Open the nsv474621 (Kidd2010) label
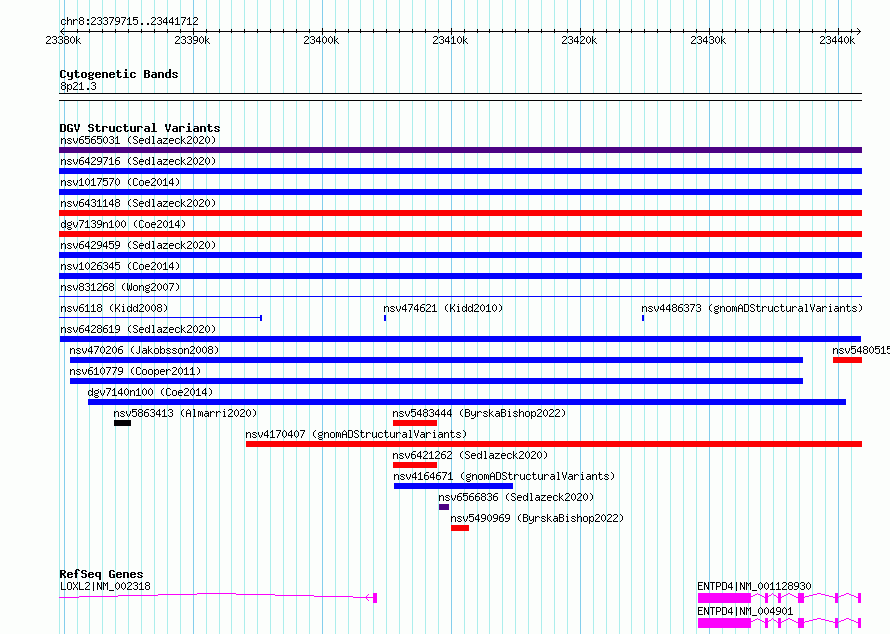 443,308
